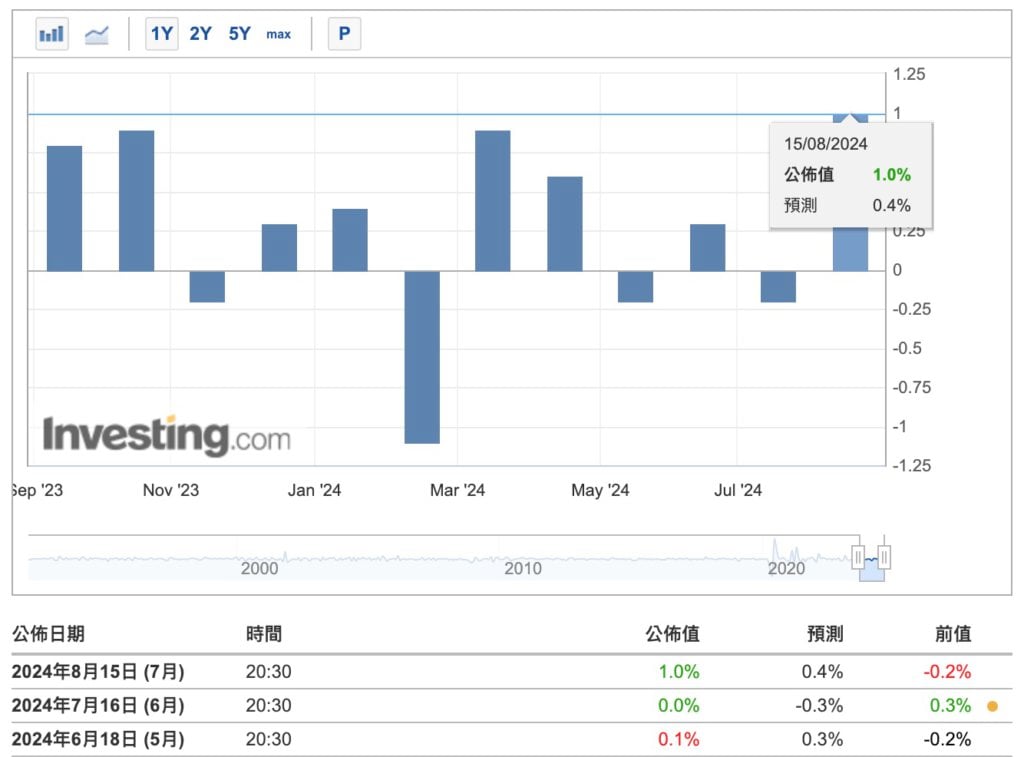Click the Investing.com watermark logo

pyautogui.click(x=166, y=437)
